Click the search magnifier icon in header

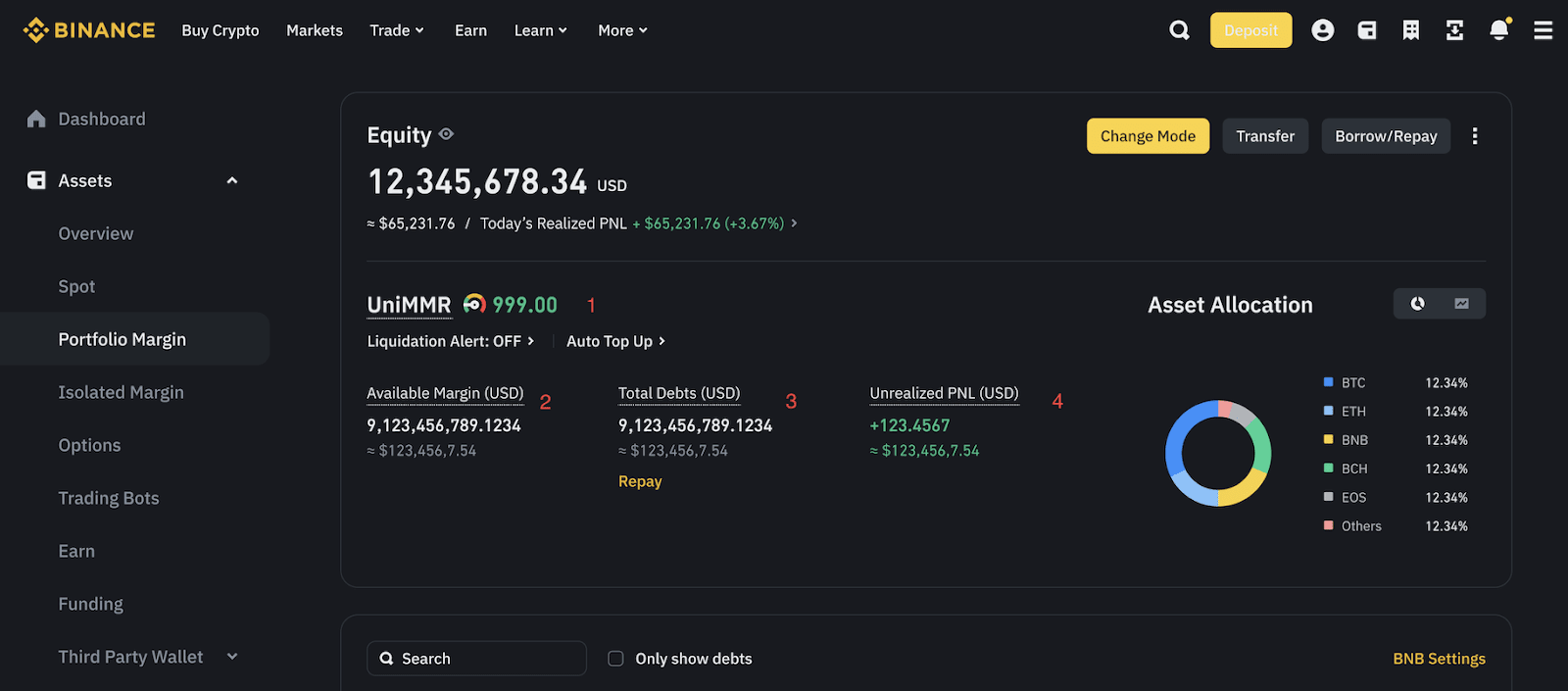pos(1179,30)
